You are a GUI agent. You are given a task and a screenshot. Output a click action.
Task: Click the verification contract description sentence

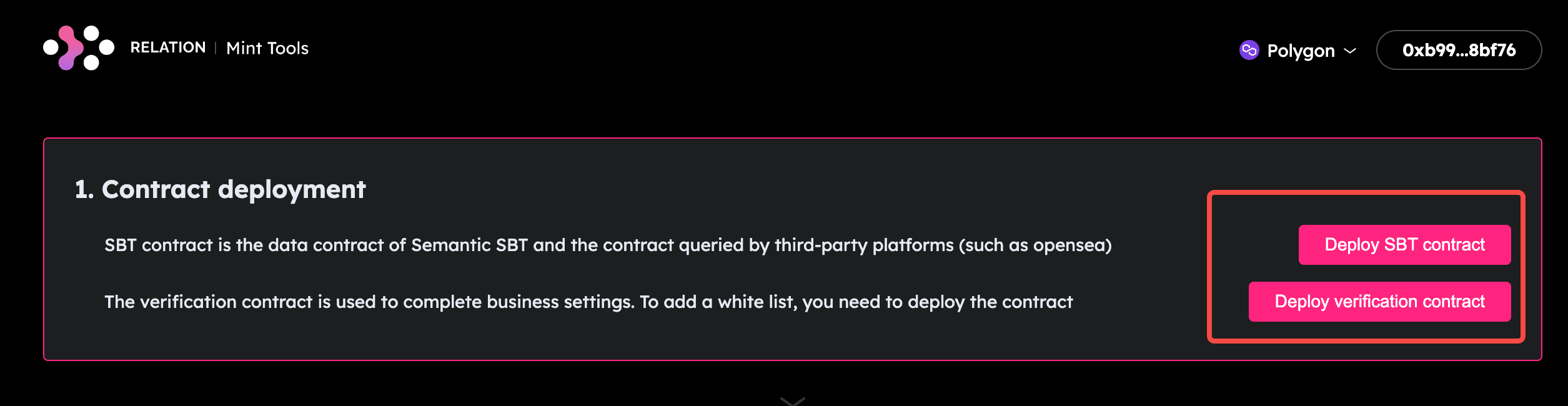(x=588, y=302)
